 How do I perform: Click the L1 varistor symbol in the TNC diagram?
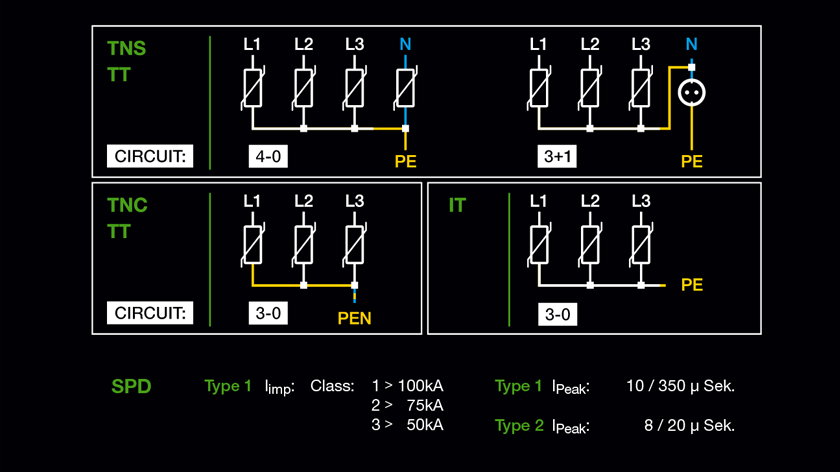coord(252,245)
